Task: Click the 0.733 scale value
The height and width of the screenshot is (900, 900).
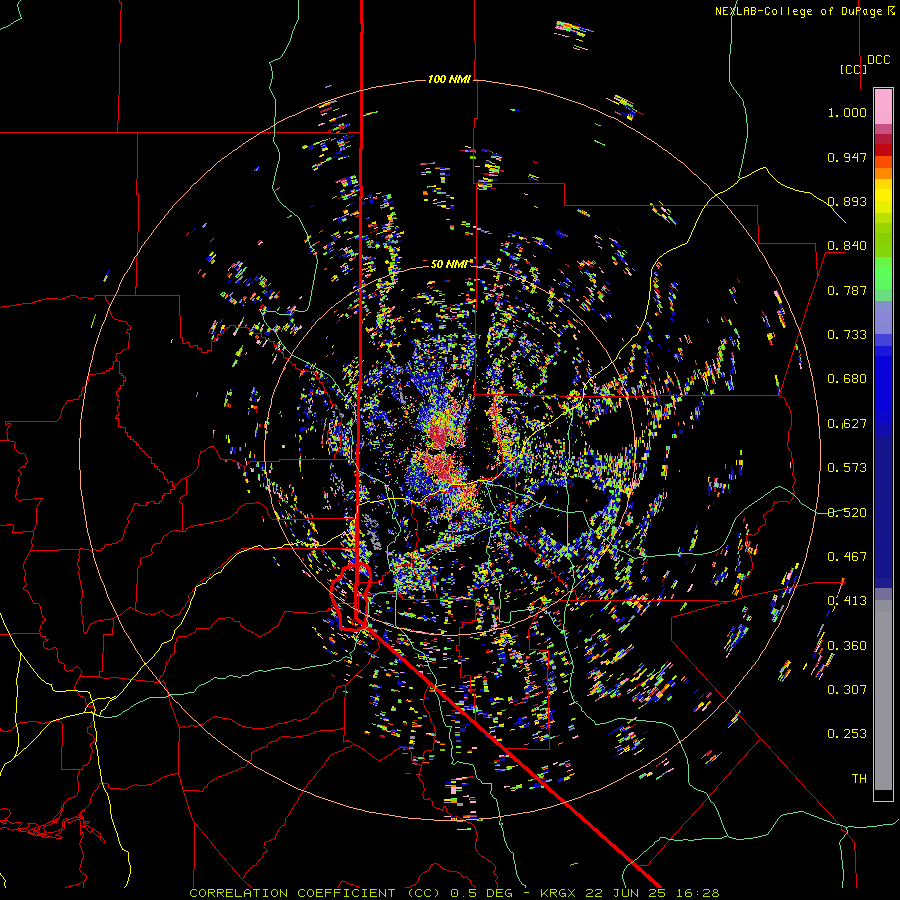Action: coord(847,335)
